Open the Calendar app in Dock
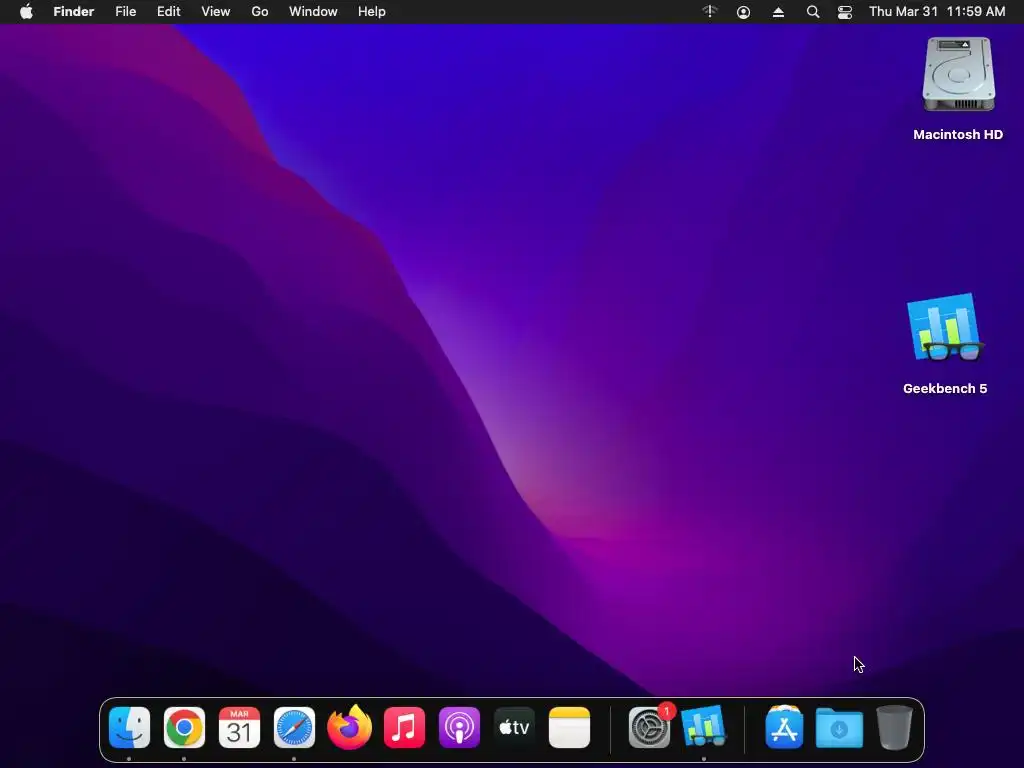Screen dimensions: 1024x768 point(239,727)
